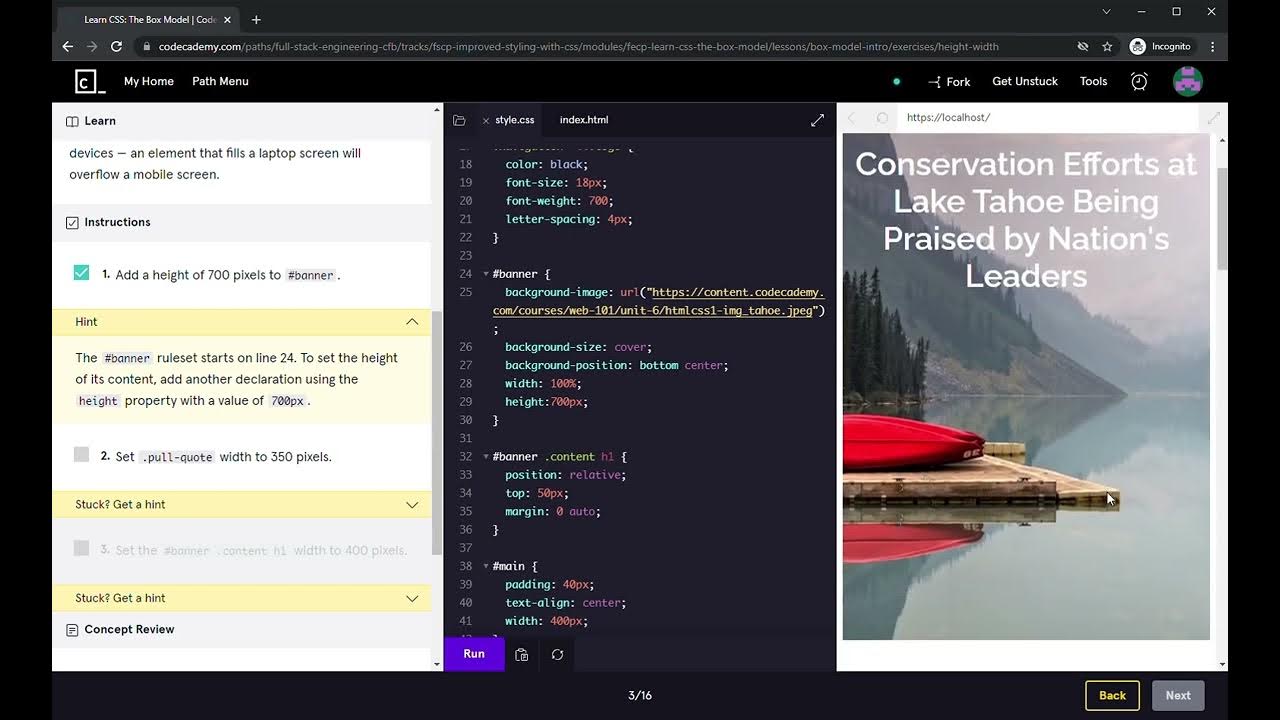1280x720 pixels.
Task: Expand the Stuck? Get a hint under step 2
Action: pyautogui.click(x=412, y=505)
